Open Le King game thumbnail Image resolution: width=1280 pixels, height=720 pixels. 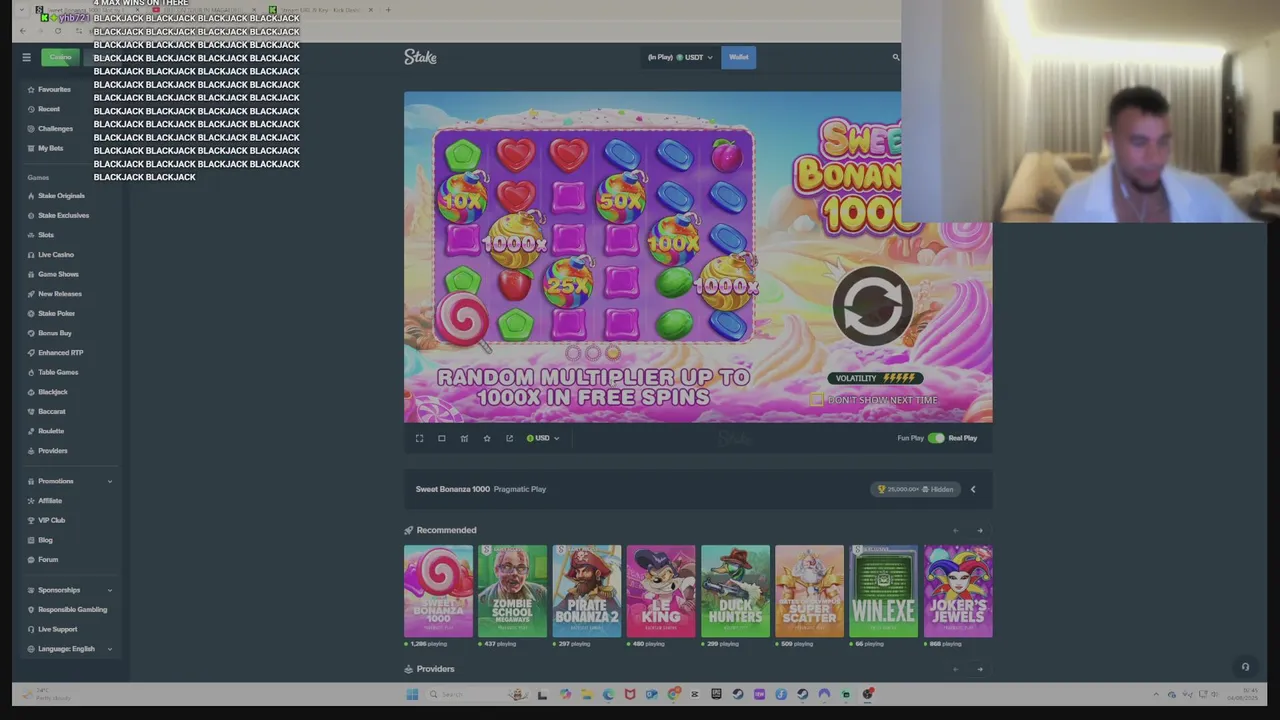coord(661,591)
